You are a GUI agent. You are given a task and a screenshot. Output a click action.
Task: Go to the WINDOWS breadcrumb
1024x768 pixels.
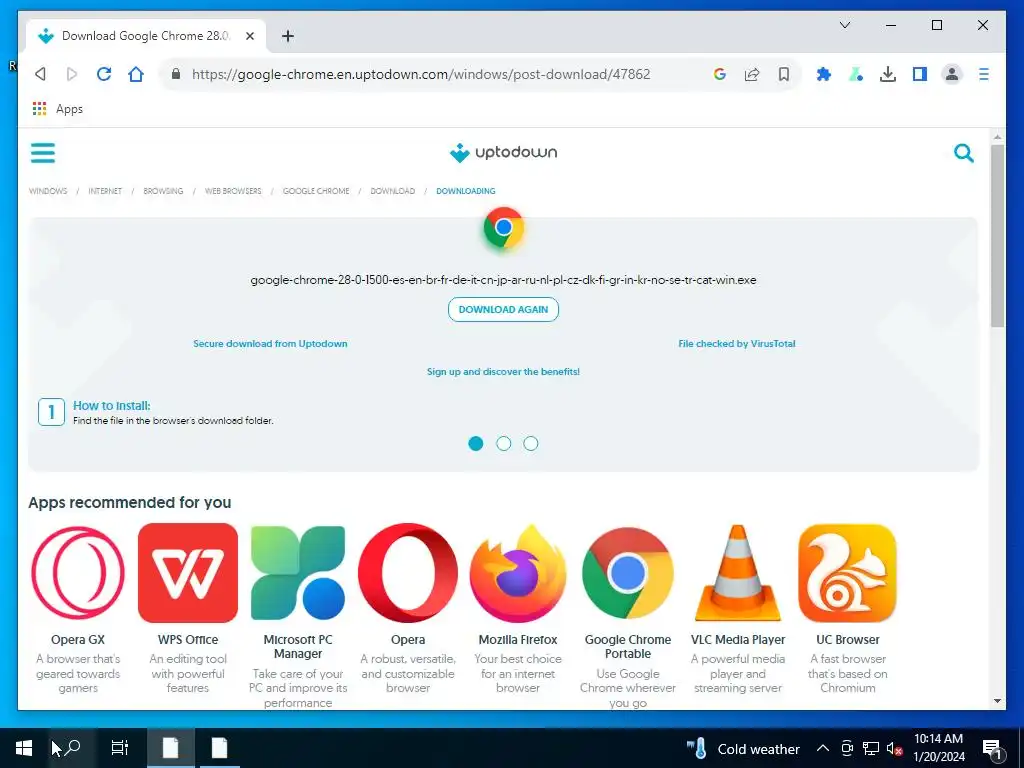(48, 191)
